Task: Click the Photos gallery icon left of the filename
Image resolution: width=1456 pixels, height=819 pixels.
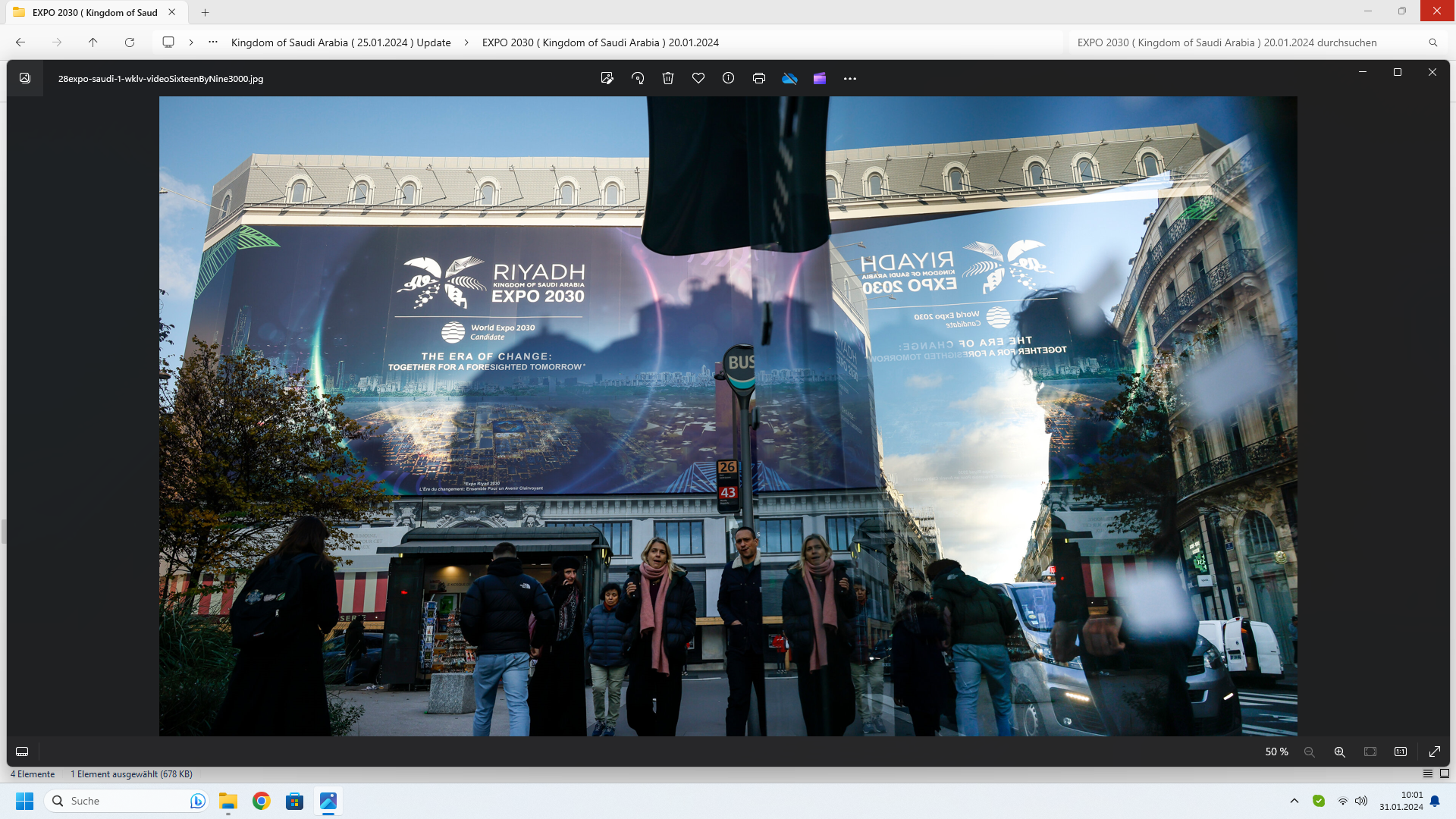Action: [x=25, y=78]
